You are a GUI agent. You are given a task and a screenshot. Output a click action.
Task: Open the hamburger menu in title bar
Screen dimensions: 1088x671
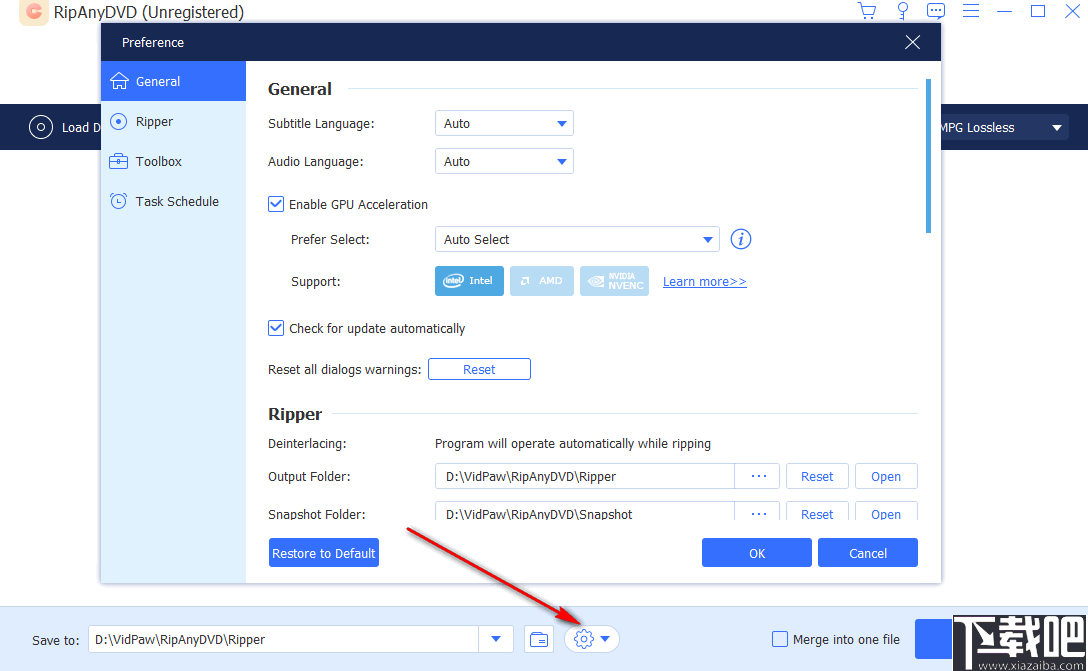coord(971,10)
